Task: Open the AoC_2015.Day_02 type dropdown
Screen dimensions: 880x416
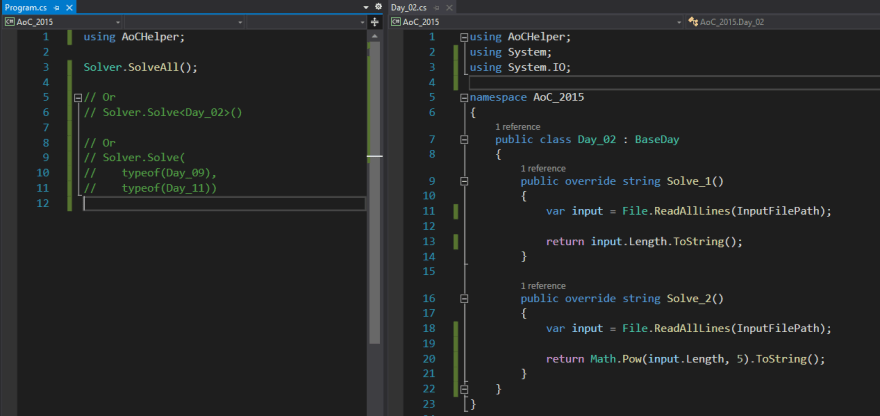Action: [x=783, y=22]
